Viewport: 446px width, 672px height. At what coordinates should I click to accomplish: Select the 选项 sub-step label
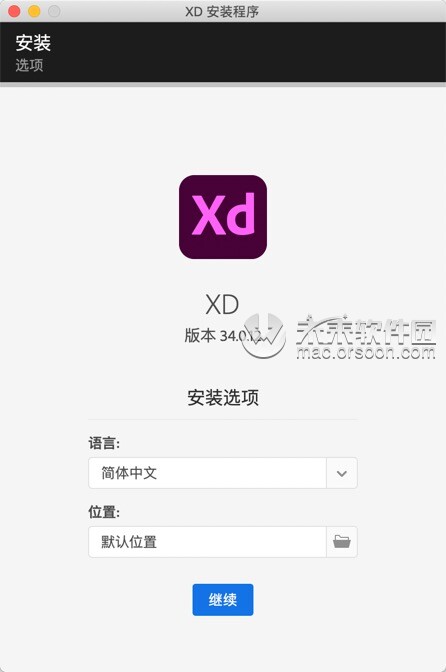(x=29, y=65)
